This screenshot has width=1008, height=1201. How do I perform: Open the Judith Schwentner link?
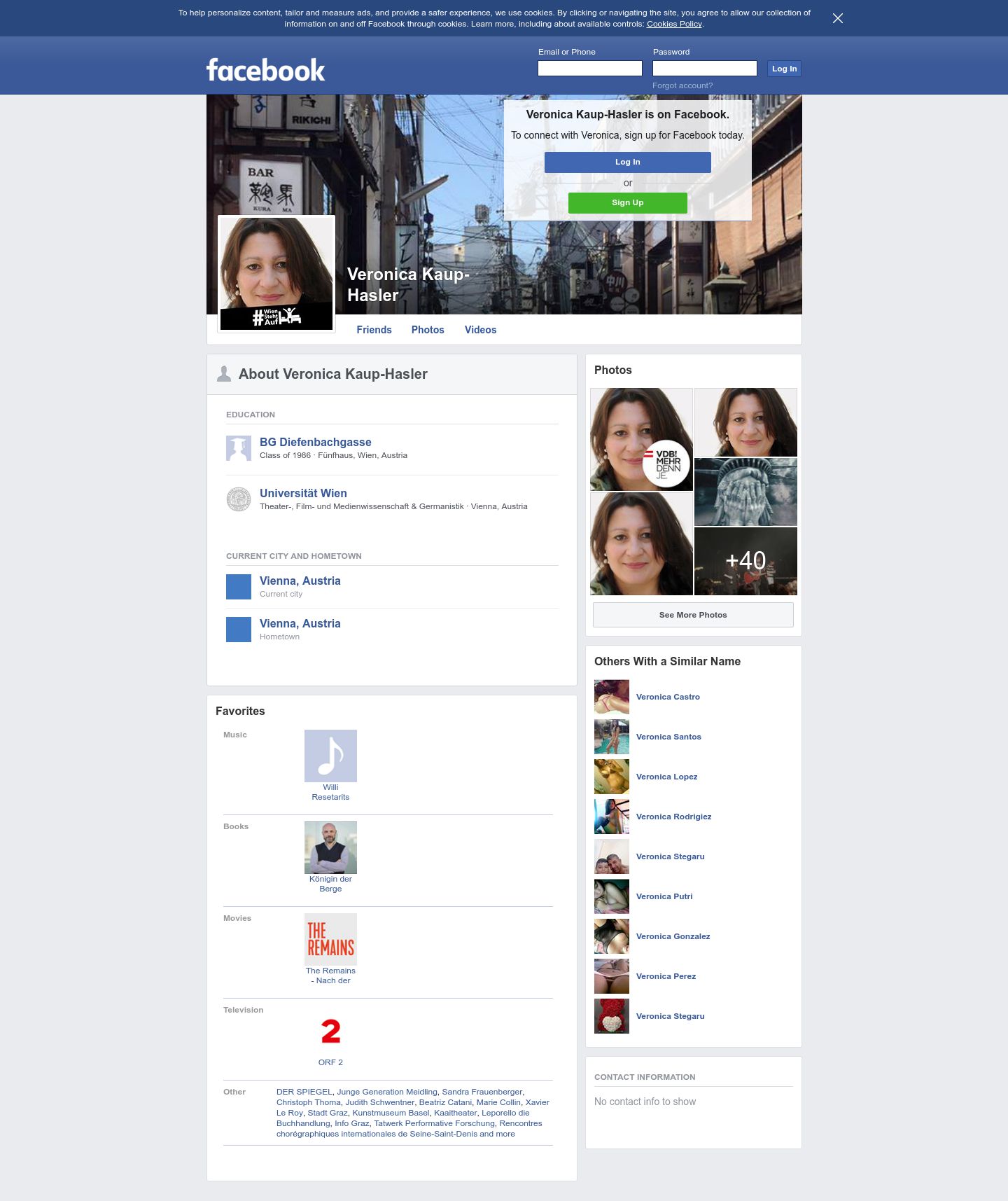pyautogui.click(x=380, y=1102)
